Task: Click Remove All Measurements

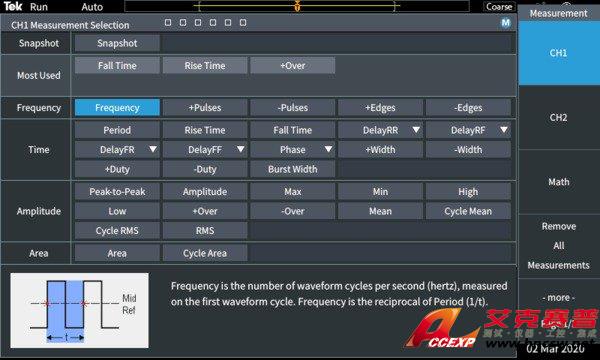Action: tap(558, 246)
